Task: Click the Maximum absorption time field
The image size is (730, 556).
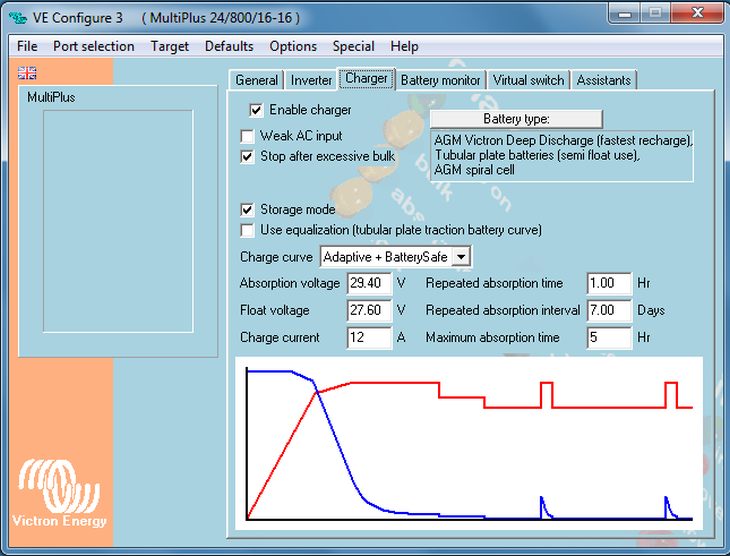Action: (x=609, y=338)
